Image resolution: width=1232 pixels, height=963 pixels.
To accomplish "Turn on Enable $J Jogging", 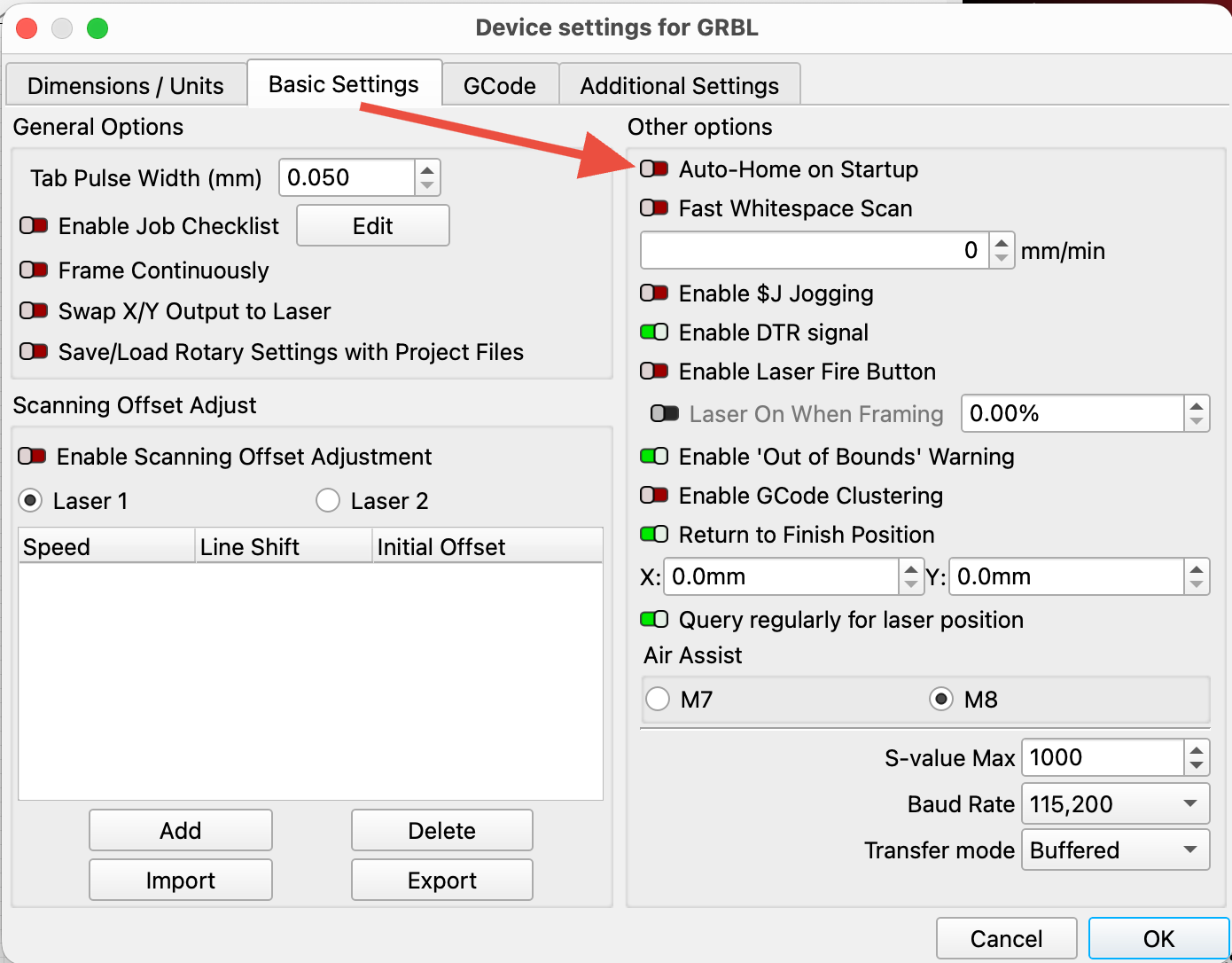I will pyautogui.click(x=654, y=293).
